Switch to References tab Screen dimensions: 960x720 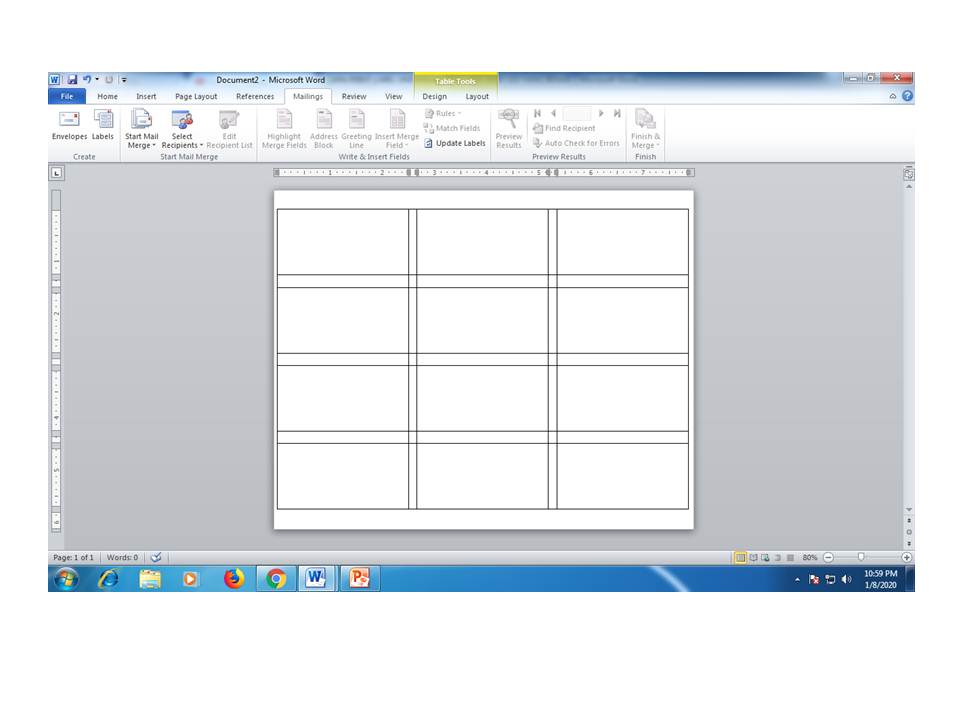point(255,96)
